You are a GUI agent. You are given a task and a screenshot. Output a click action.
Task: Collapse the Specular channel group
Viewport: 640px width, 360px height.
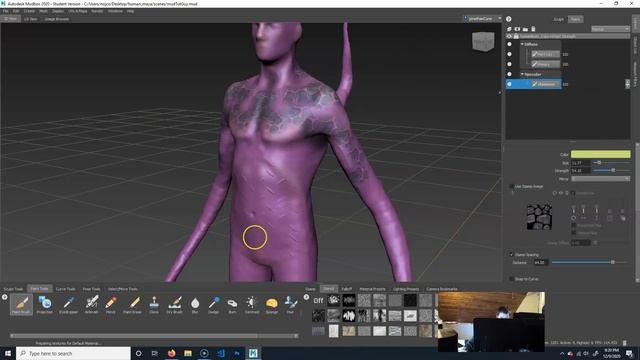522,74
